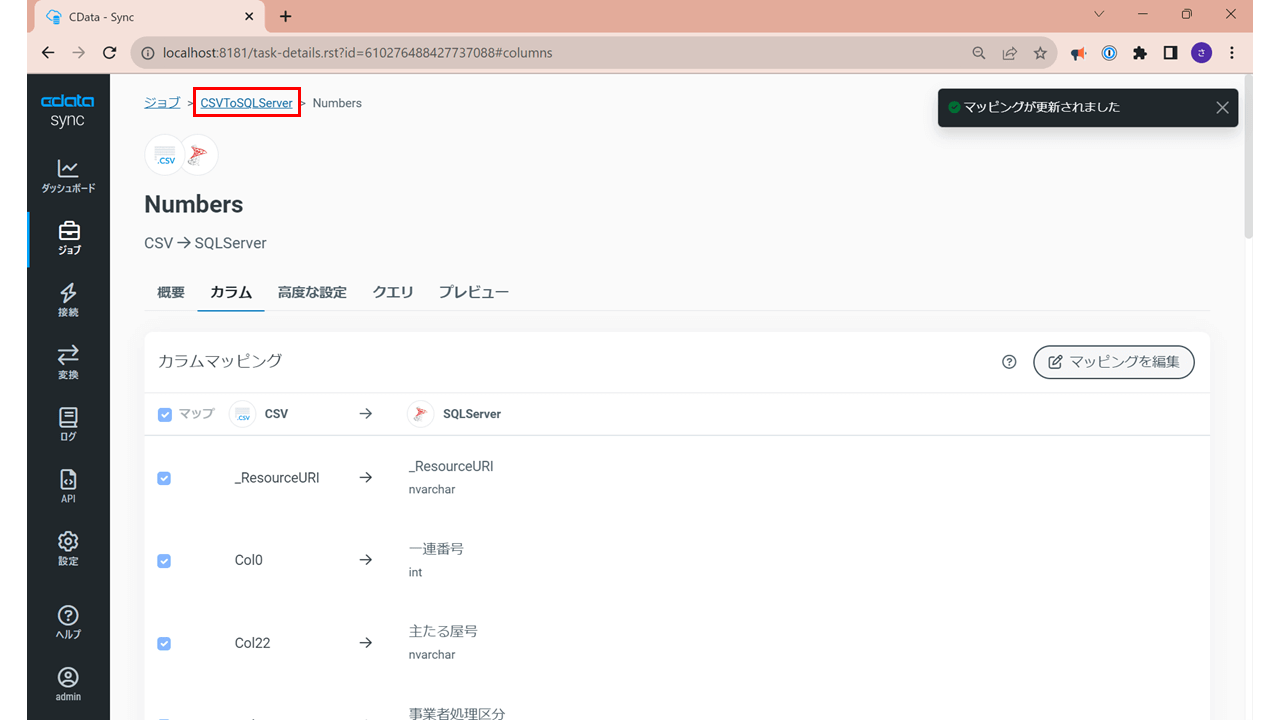Open the Transformations (変換) arrows icon
Image resolution: width=1280 pixels, height=720 pixels.
click(x=68, y=363)
